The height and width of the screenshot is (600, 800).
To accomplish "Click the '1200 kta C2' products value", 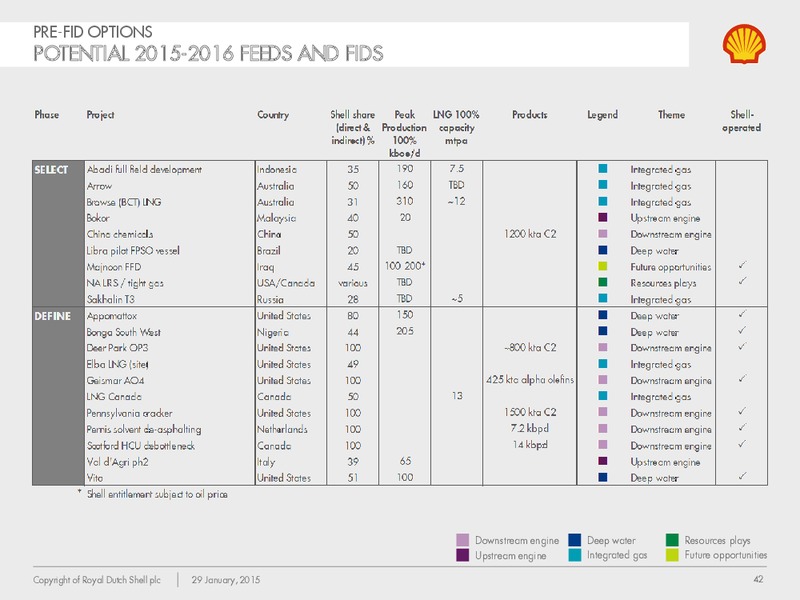I will click(530, 234).
